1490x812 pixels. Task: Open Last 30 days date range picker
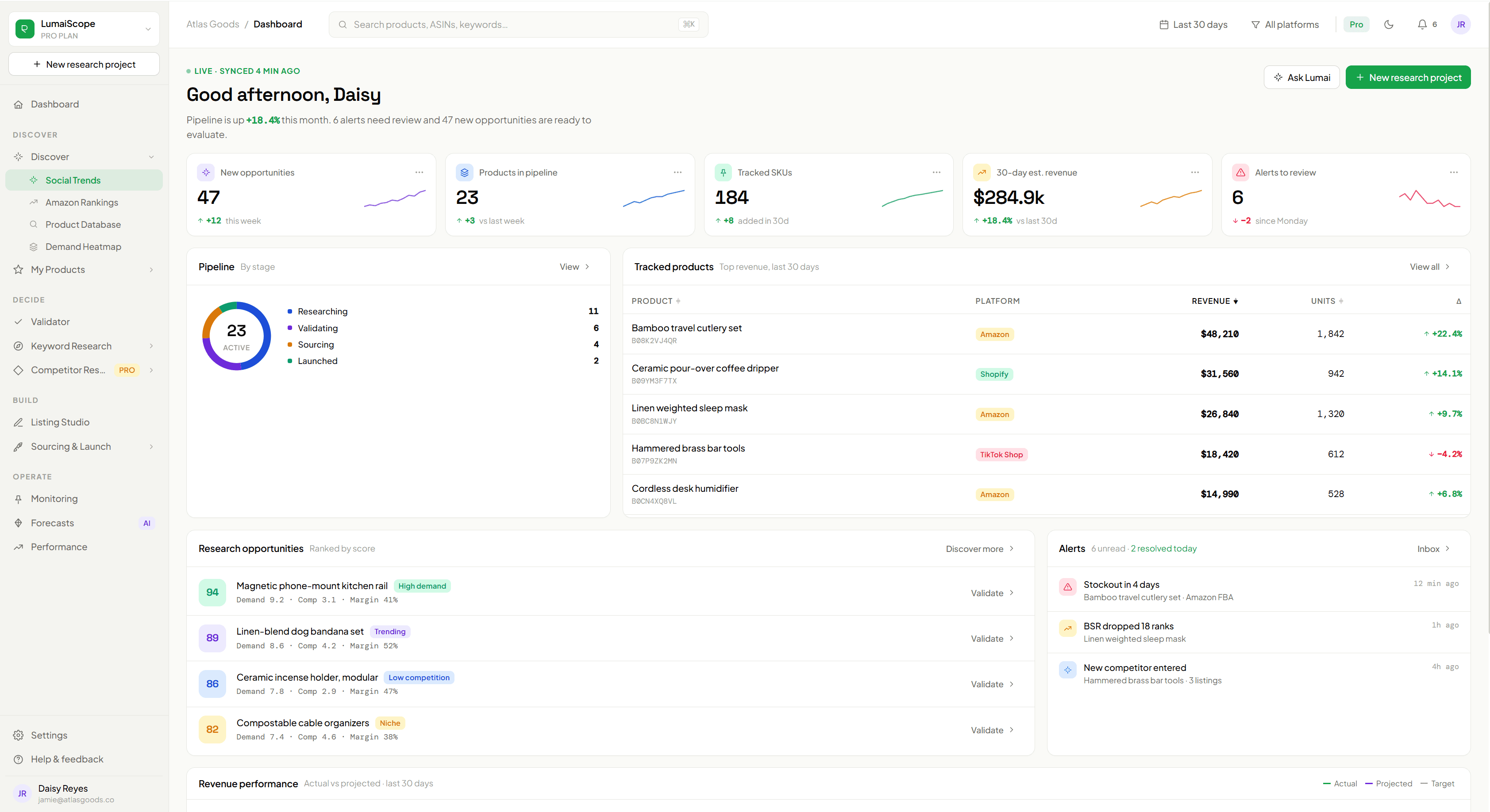pos(1193,24)
